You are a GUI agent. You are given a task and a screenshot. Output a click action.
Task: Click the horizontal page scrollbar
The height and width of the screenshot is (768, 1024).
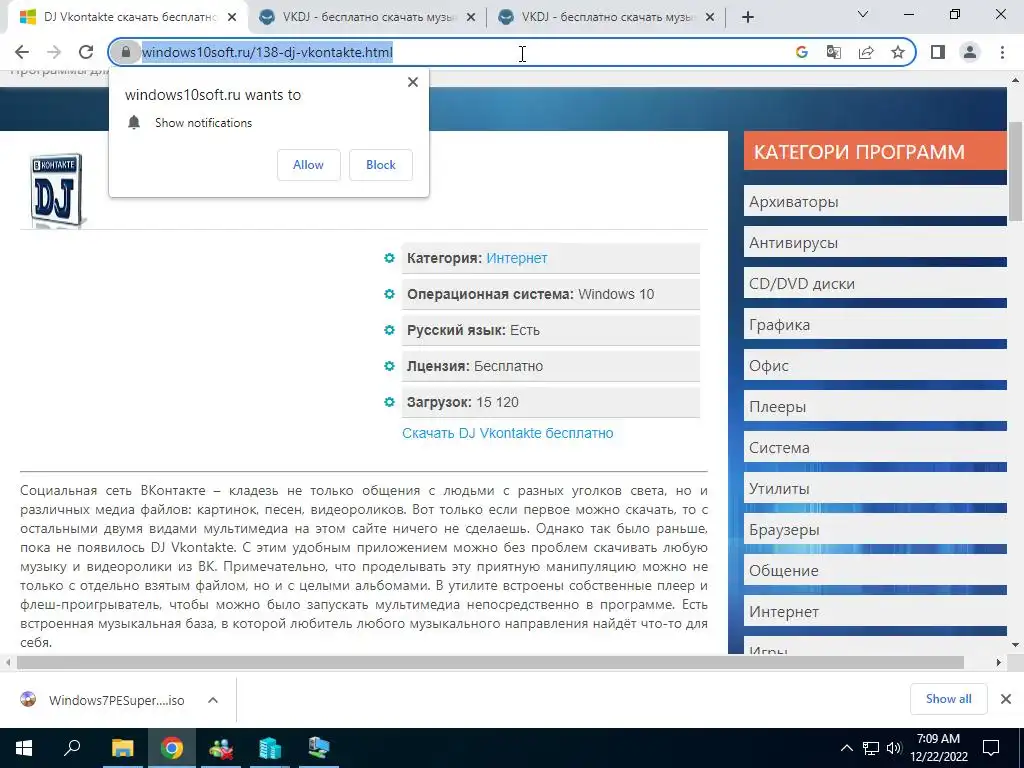coord(490,662)
